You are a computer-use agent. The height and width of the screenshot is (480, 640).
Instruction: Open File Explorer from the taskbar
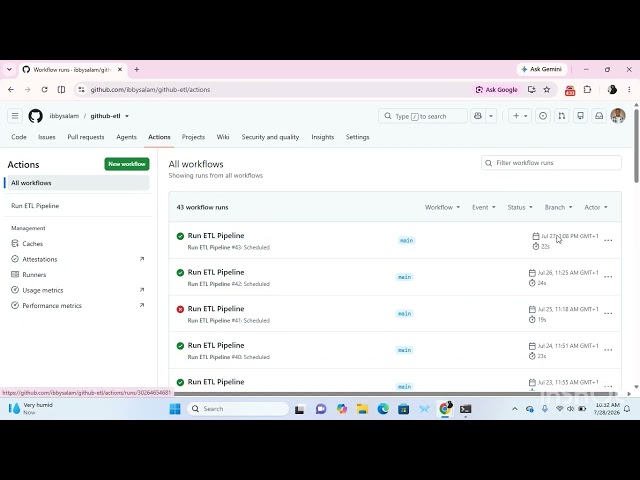pyautogui.click(x=362, y=409)
